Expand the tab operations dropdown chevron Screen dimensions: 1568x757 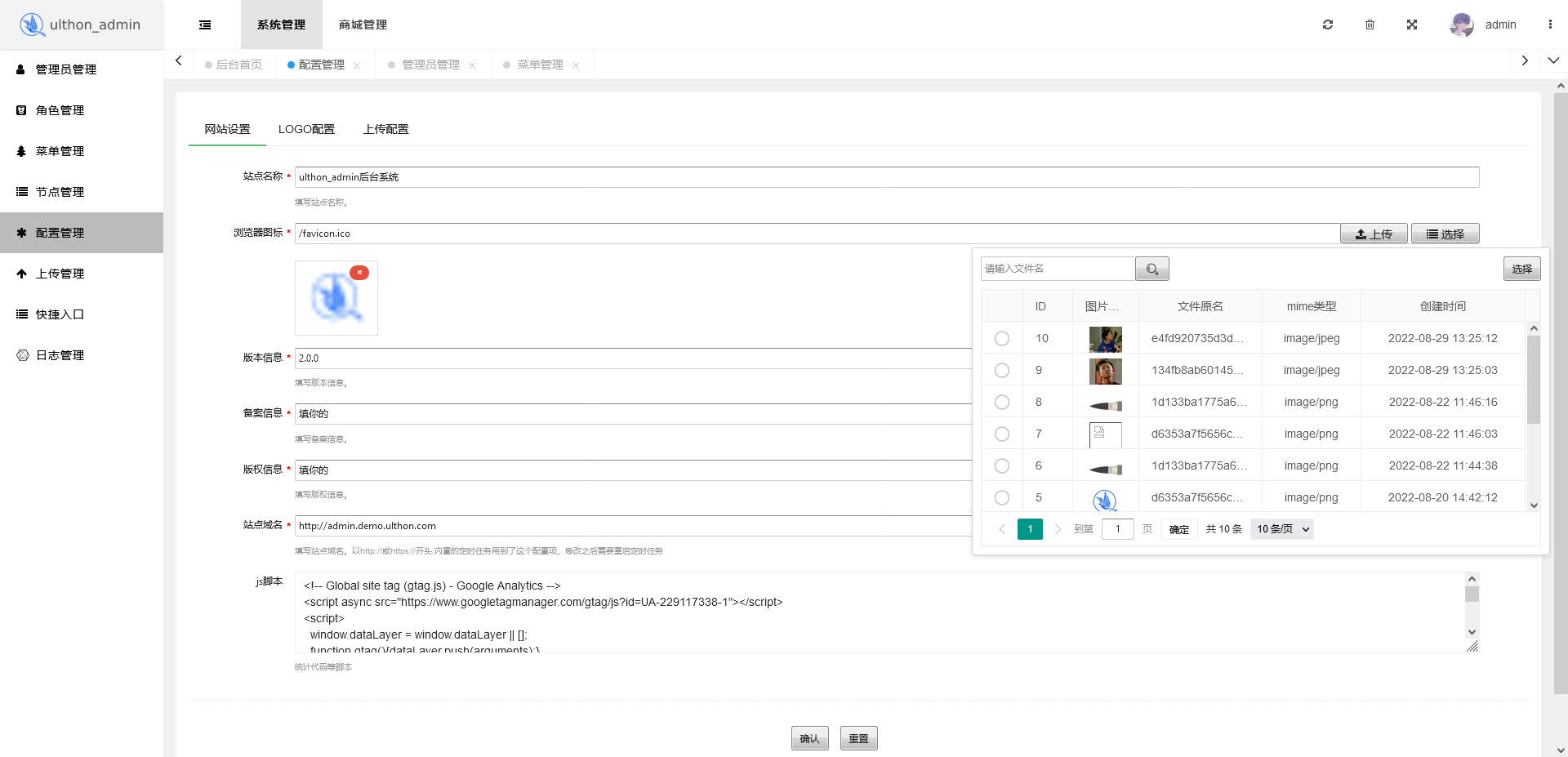[x=1553, y=60]
